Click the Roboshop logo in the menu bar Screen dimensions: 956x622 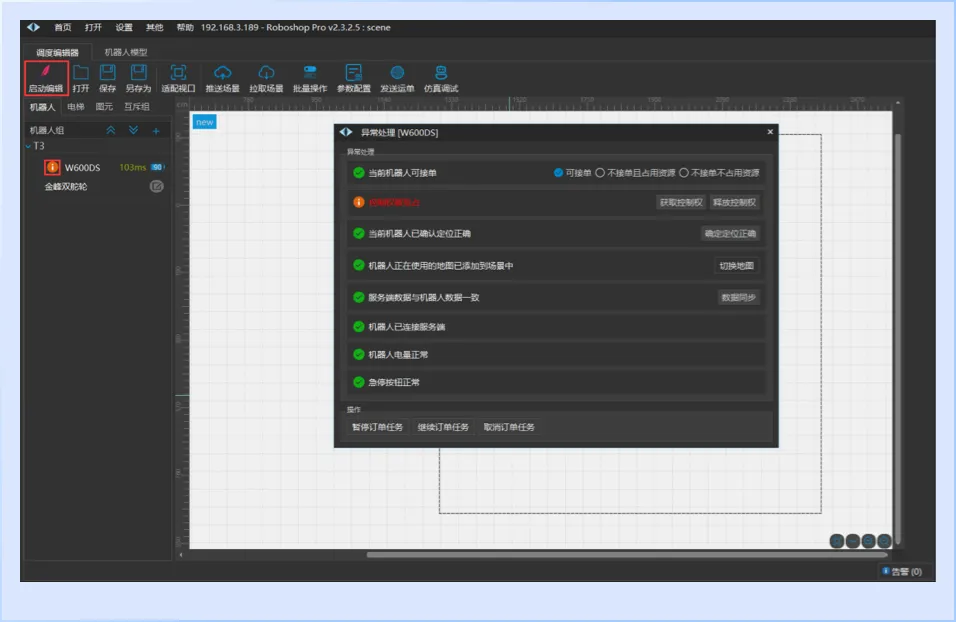click(34, 27)
